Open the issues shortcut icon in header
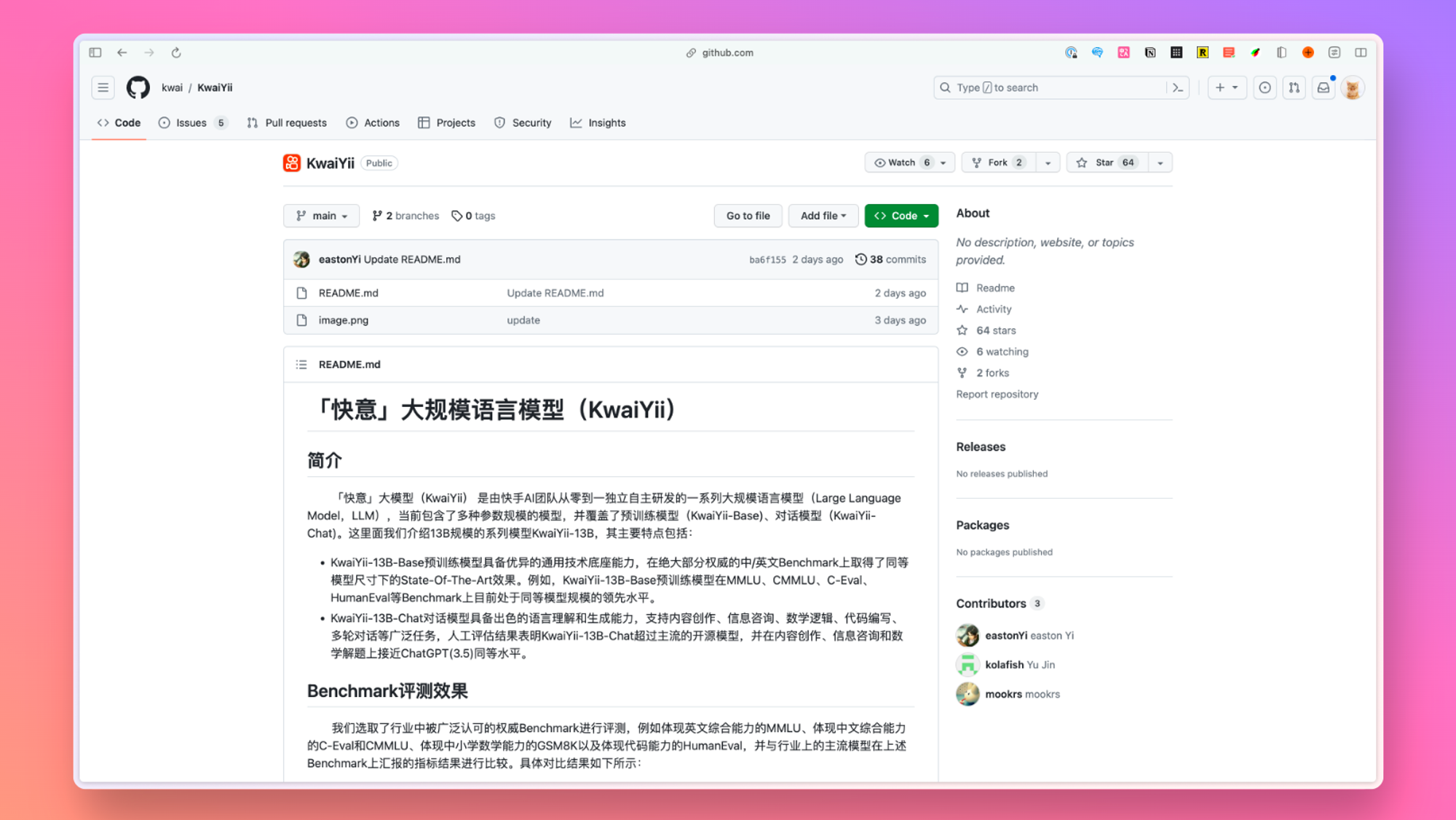Viewport: 1456px width, 820px height. pyautogui.click(x=1265, y=87)
